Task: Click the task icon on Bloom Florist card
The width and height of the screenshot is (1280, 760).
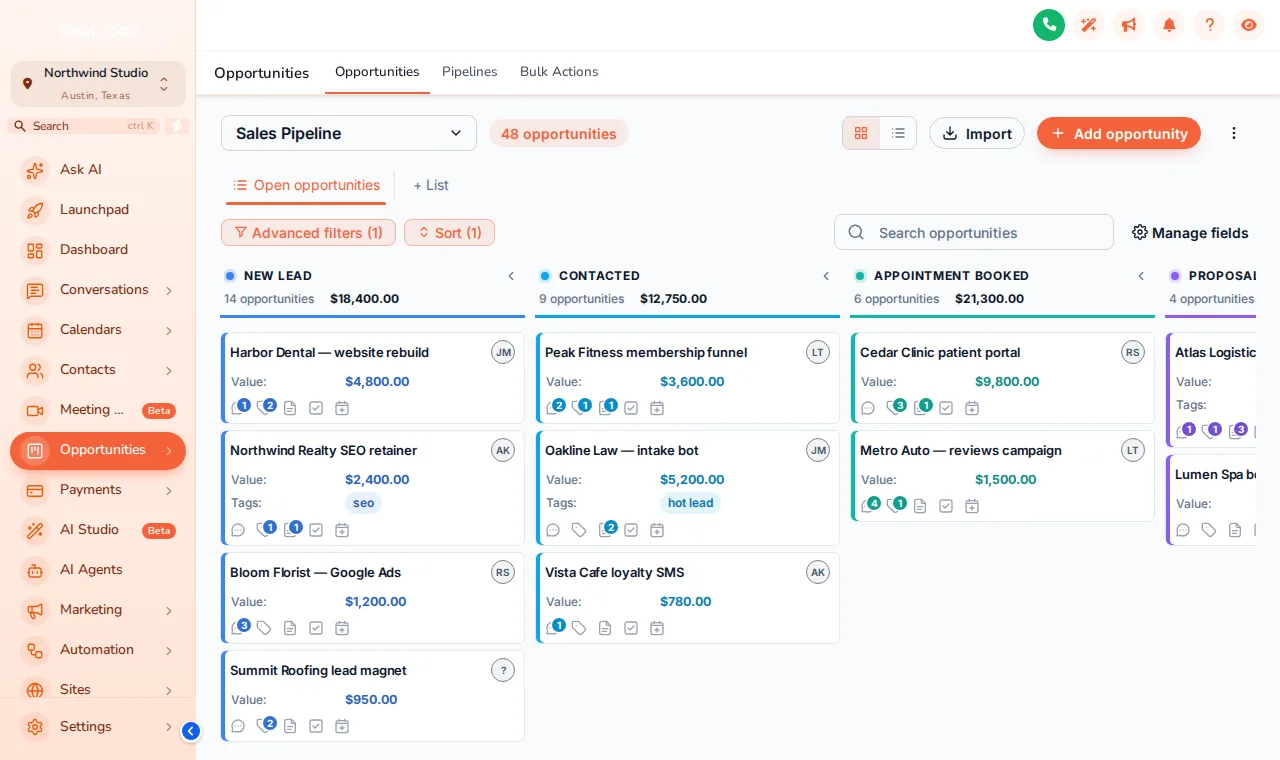Action: click(316, 628)
